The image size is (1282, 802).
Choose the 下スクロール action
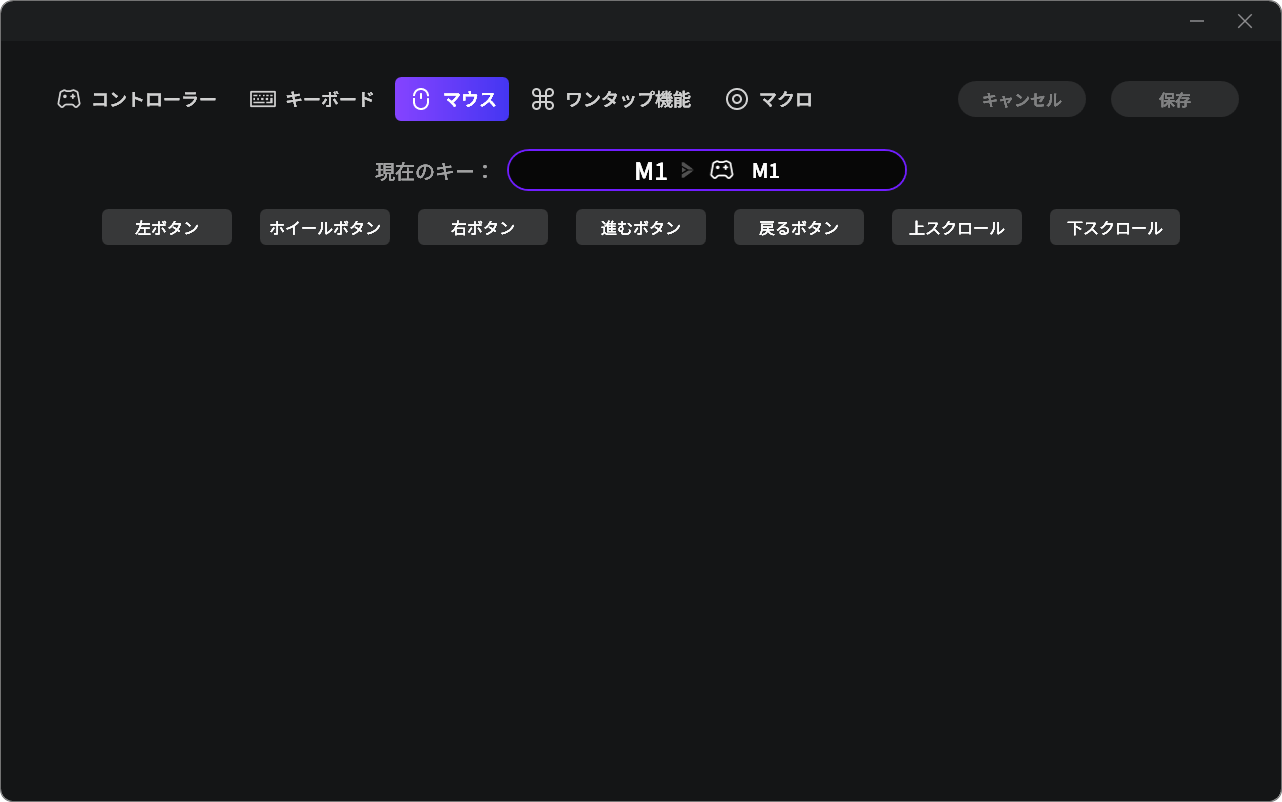coord(1115,227)
